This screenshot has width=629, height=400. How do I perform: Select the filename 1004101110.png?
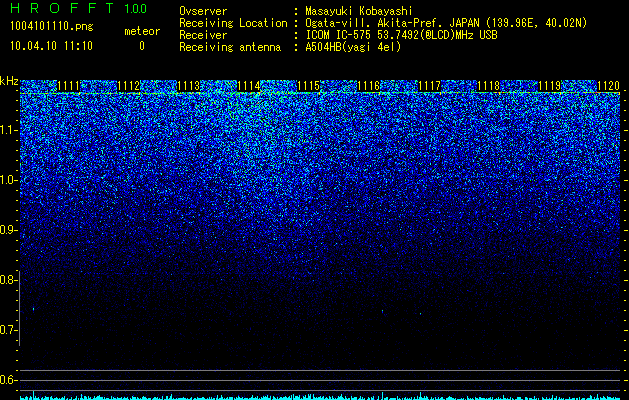[x=52, y=27]
